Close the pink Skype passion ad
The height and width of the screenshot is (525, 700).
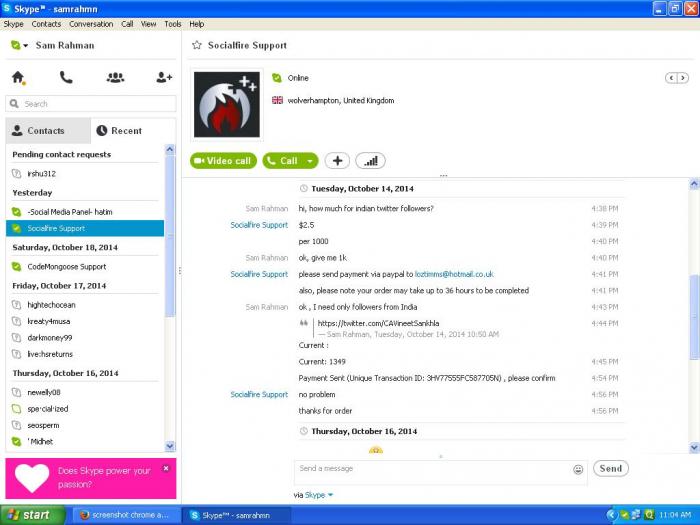tap(166, 468)
